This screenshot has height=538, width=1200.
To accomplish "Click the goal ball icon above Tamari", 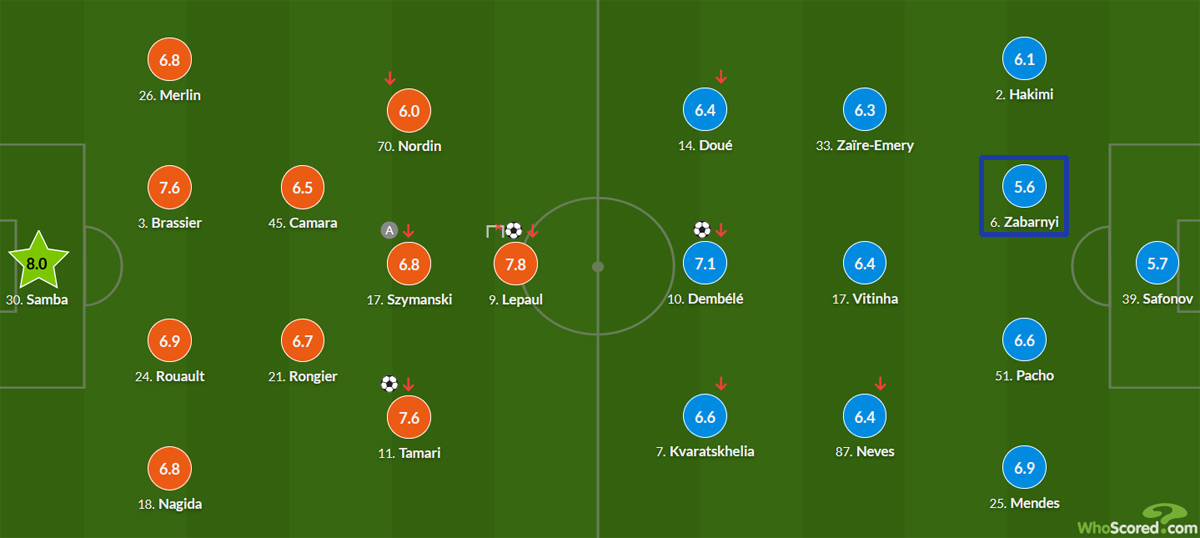I will (x=389, y=383).
